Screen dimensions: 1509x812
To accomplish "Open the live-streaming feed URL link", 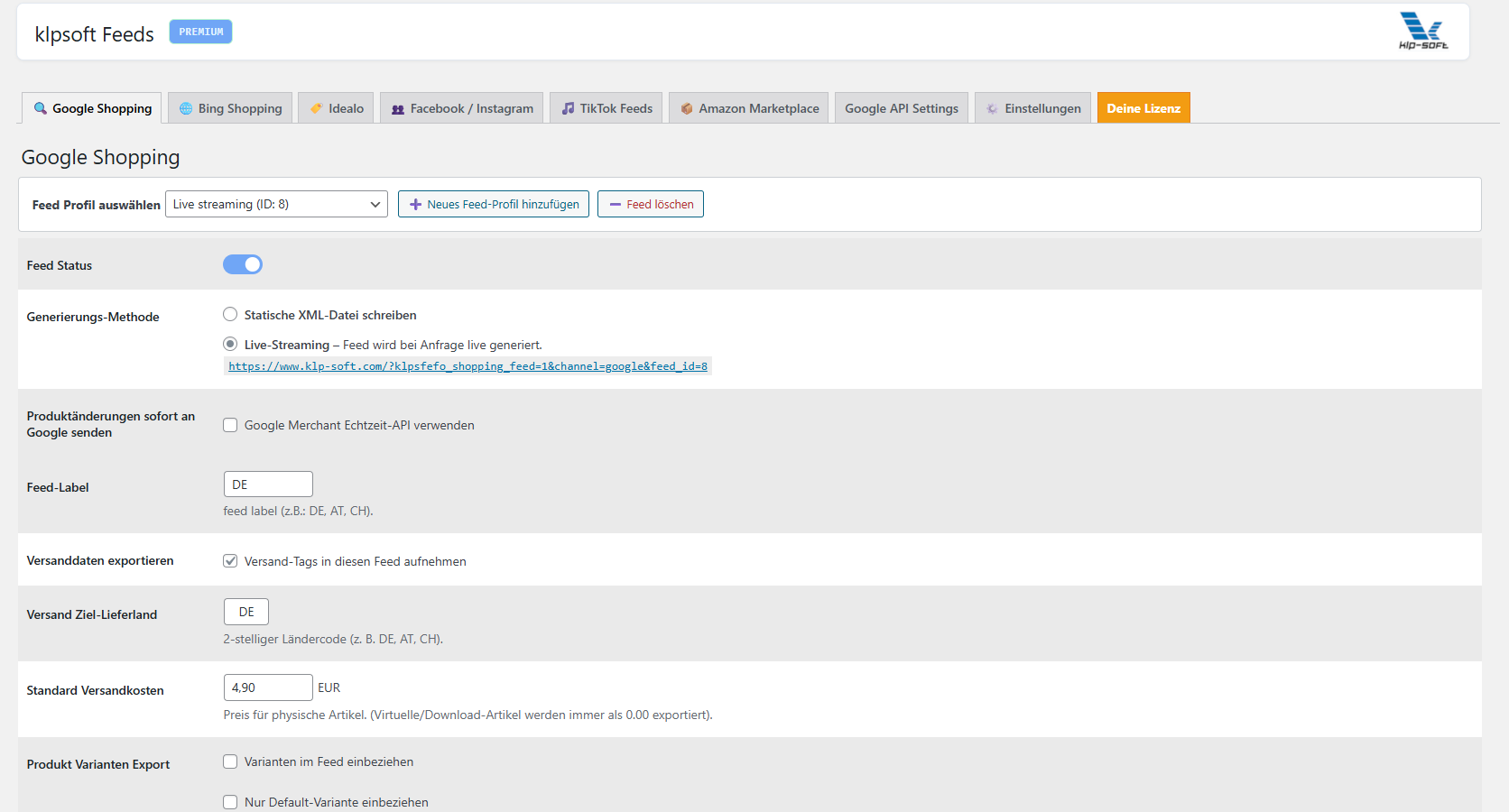I will pos(468,366).
